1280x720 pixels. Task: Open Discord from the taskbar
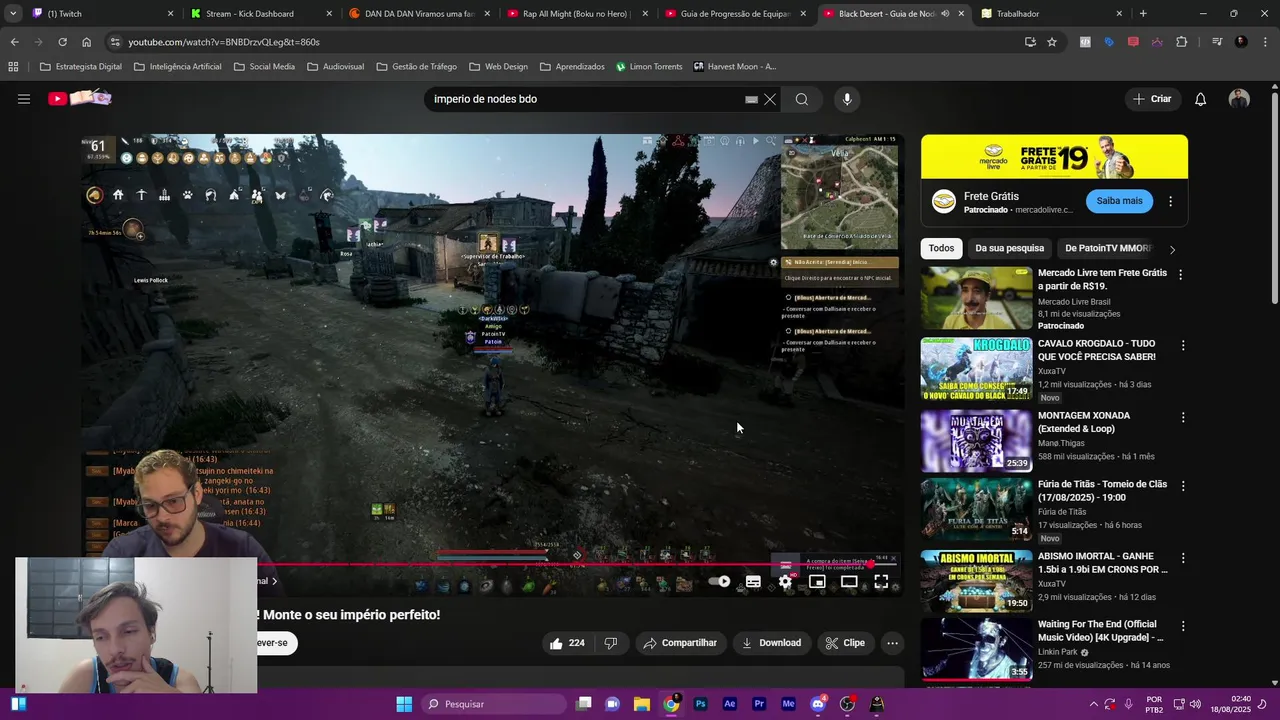(x=818, y=704)
